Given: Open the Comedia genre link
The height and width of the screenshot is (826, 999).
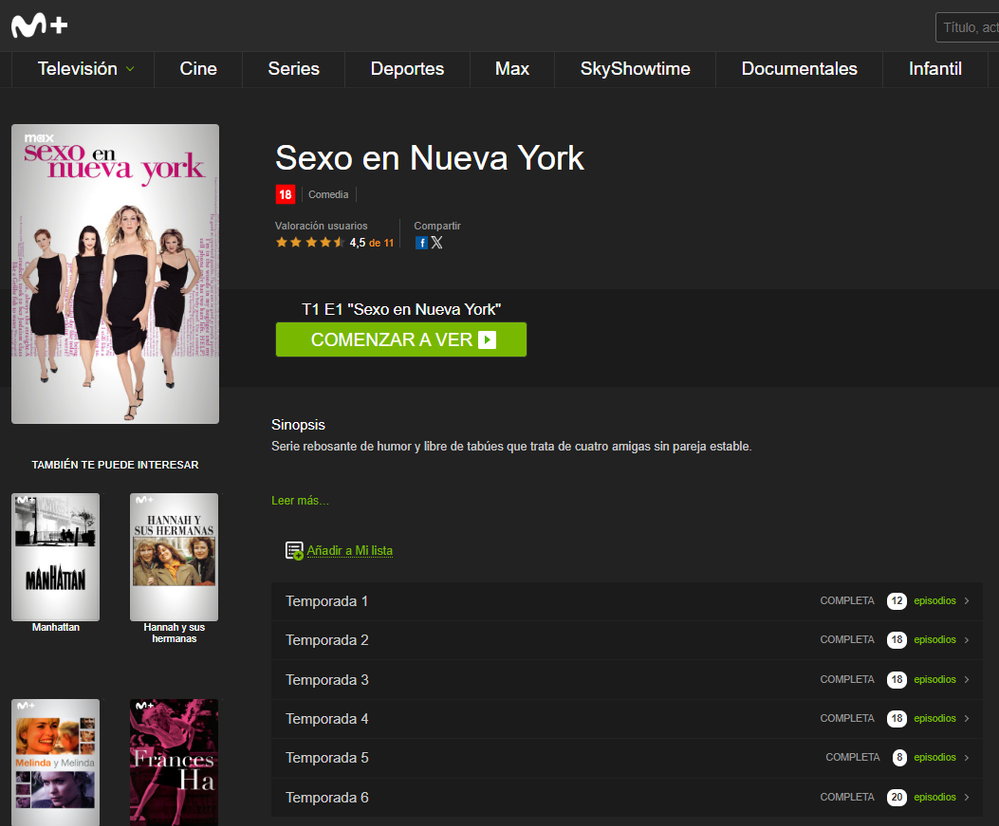Looking at the screenshot, I should pyautogui.click(x=328, y=195).
